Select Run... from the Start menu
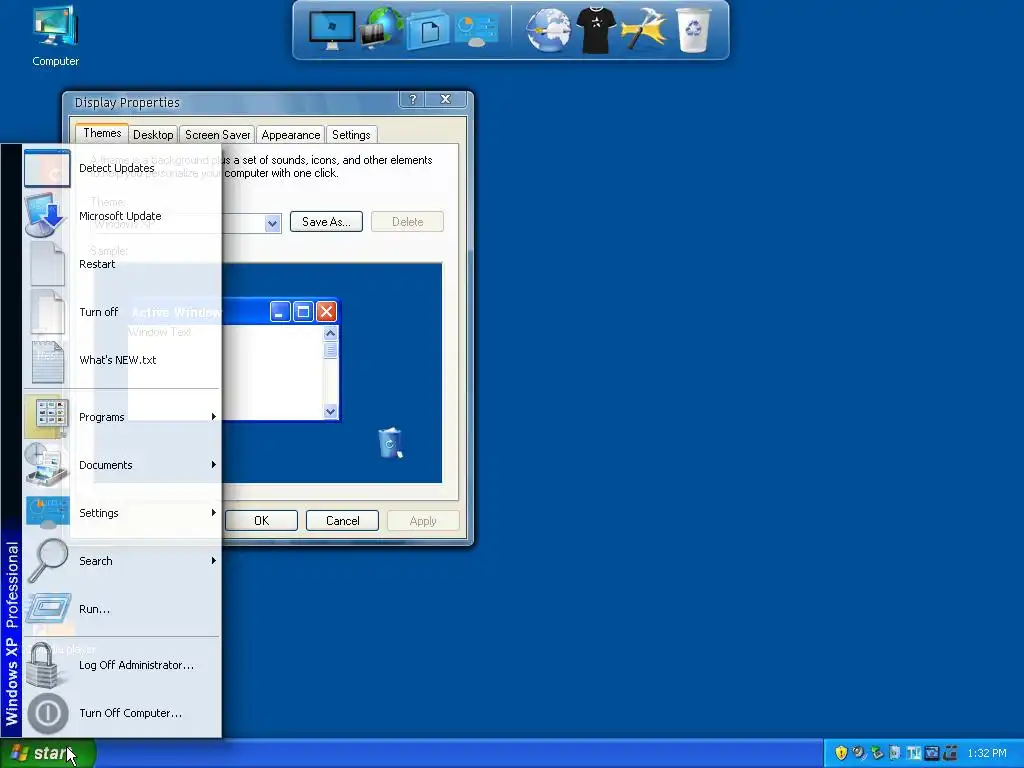Viewport: 1024px width, 768px height. pos(123,609)
